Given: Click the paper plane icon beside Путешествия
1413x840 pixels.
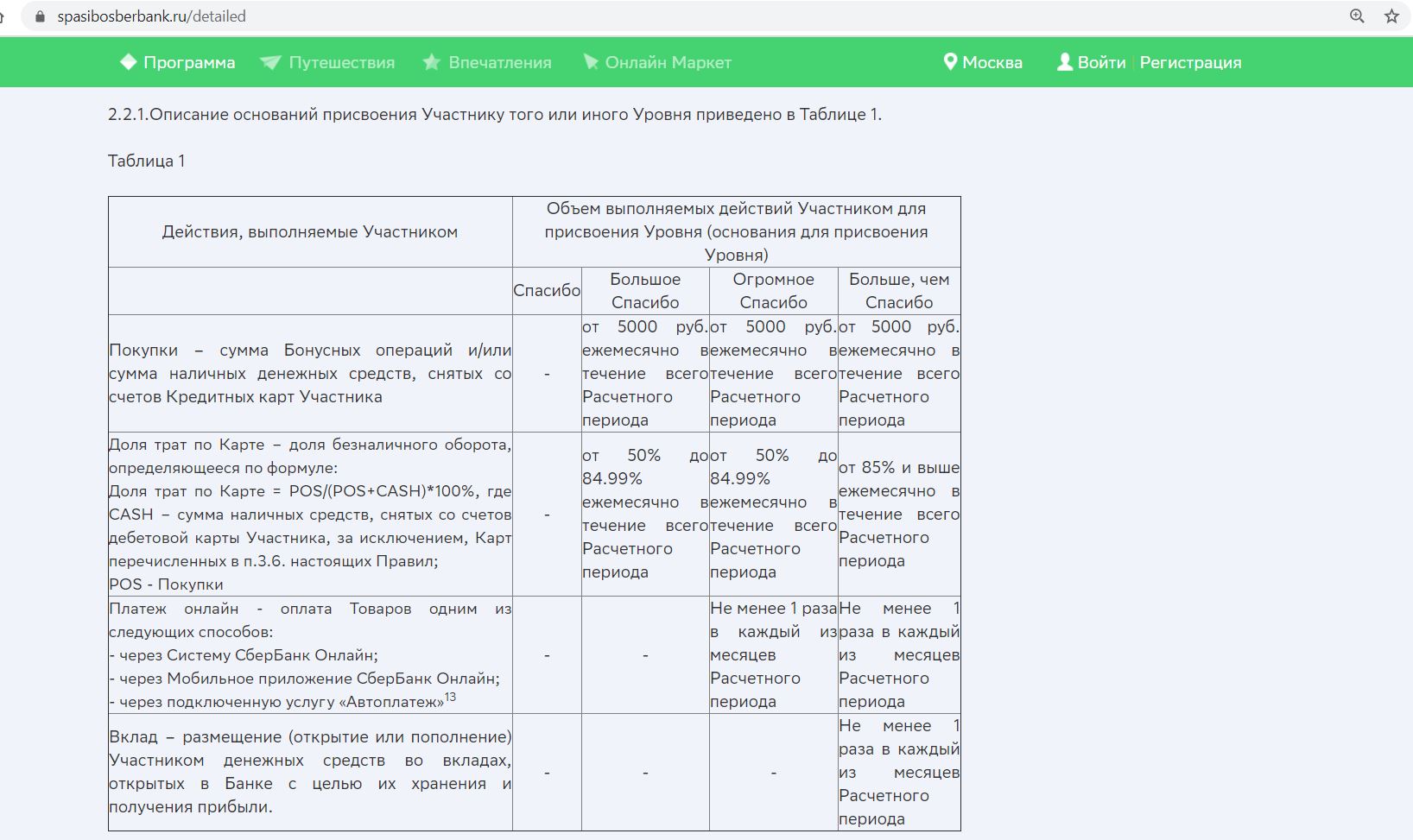Looking at the screenshot, I should pyautogui.click(x=270, y=62).
